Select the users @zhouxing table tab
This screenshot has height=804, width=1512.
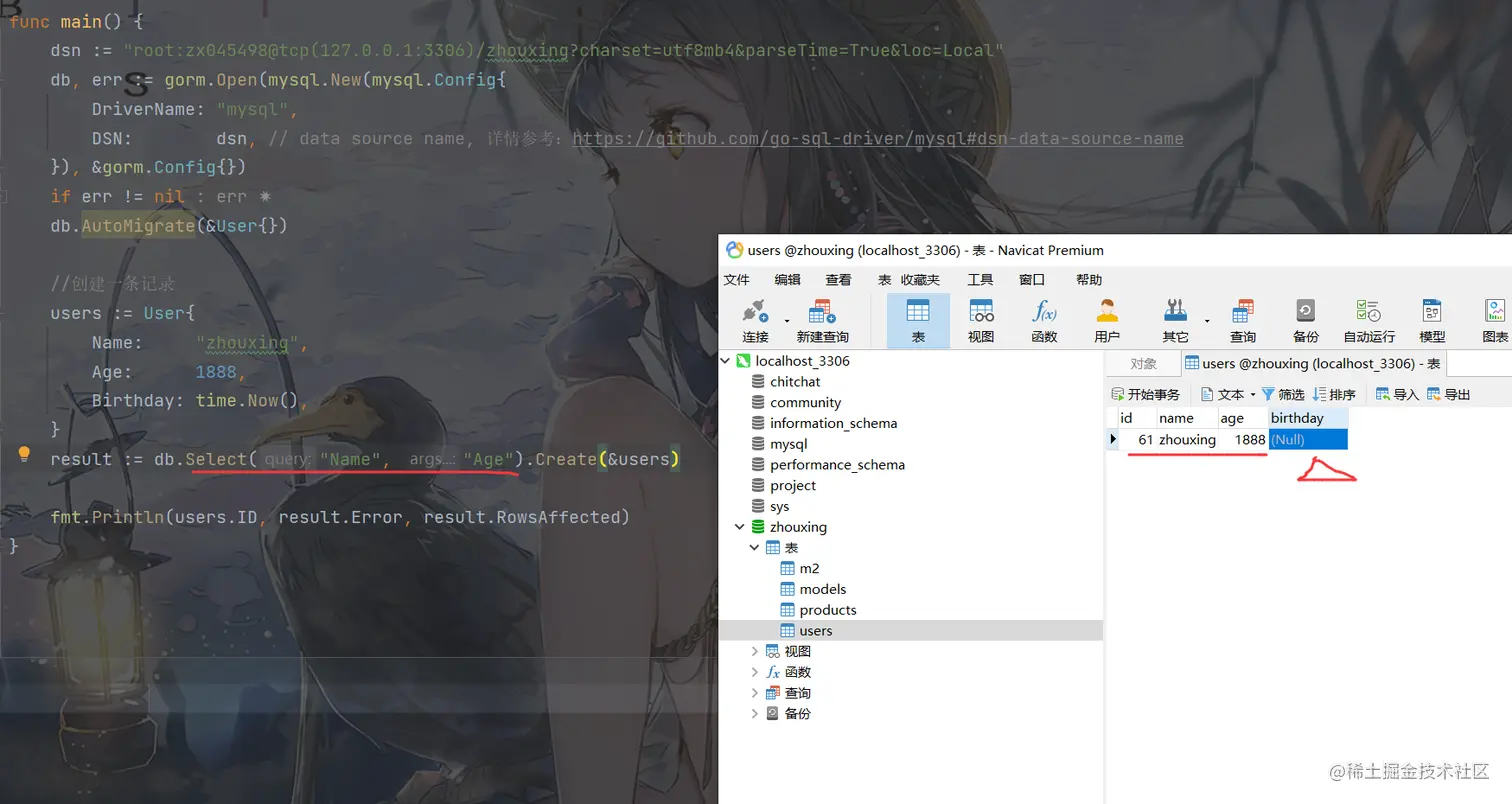tap(1313, 364)
